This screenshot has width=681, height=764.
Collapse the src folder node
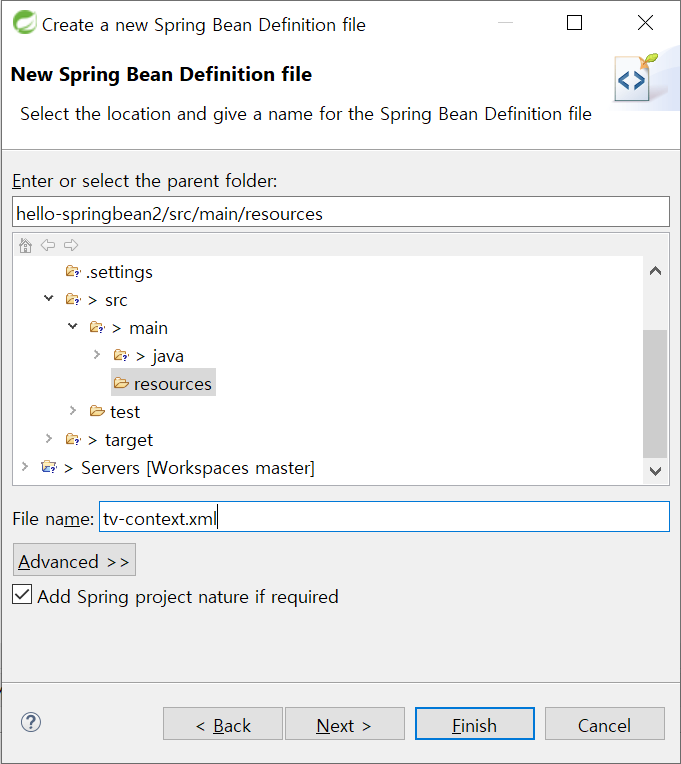tap(49, 298)
